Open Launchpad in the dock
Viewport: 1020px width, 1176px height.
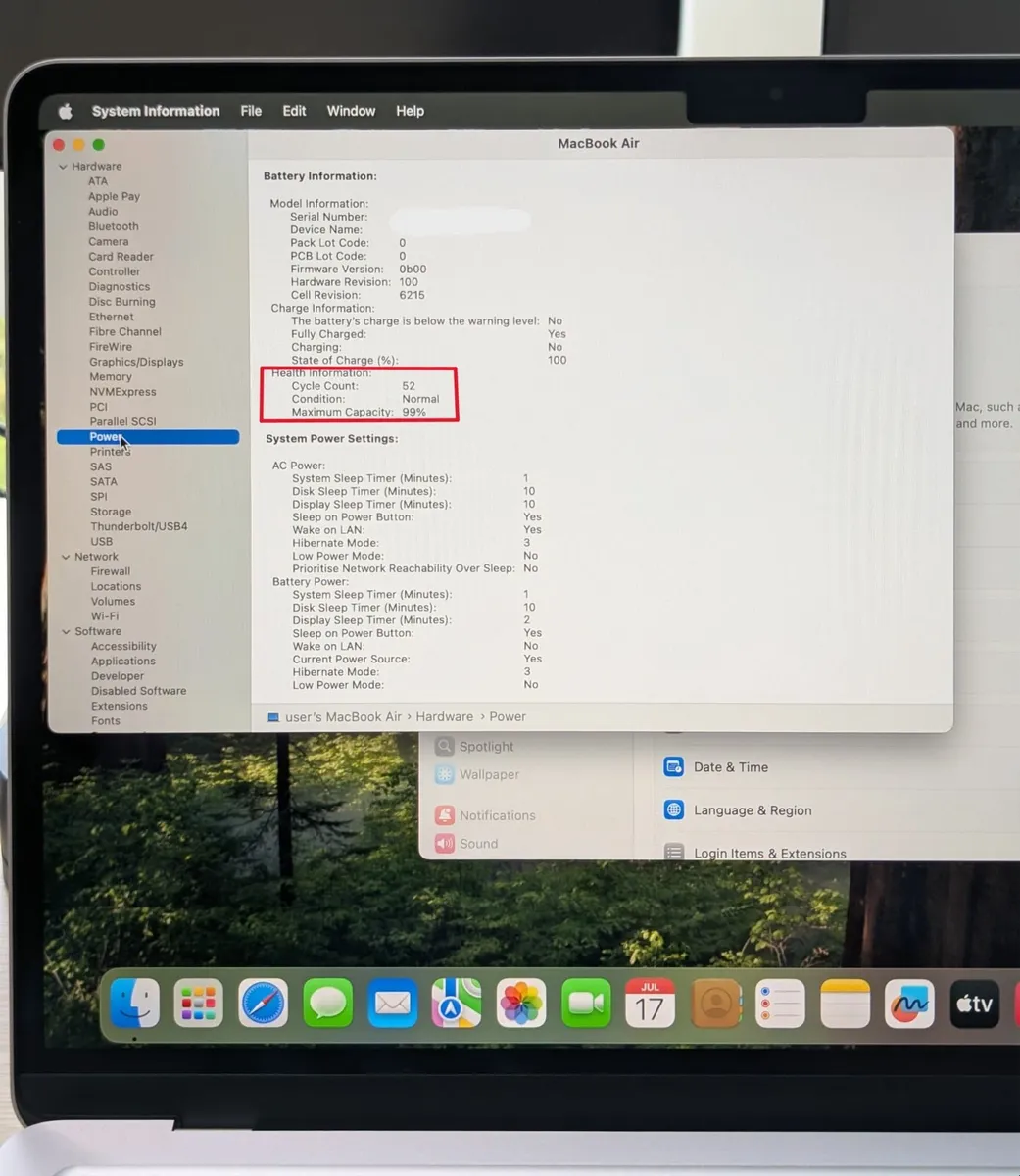198,1004
